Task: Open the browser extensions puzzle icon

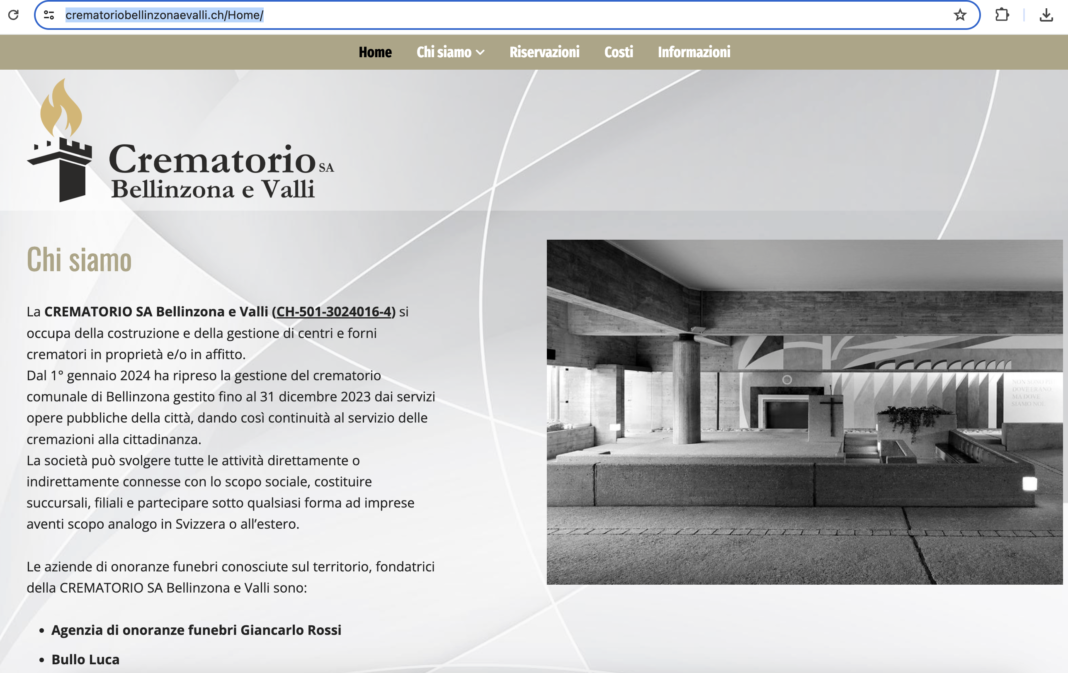Action: point(1002,15)
